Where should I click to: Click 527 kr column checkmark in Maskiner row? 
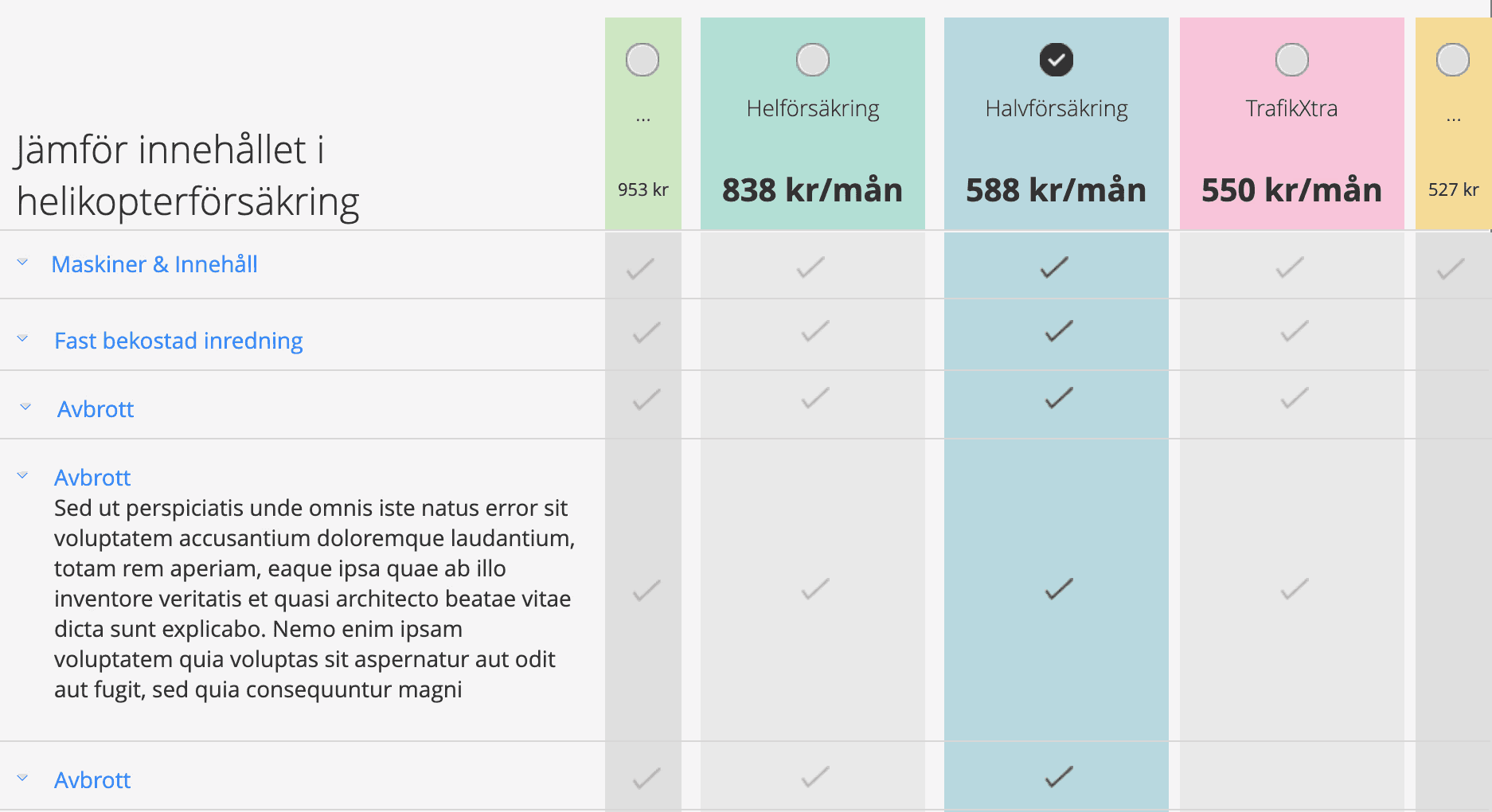point(1451,269)
